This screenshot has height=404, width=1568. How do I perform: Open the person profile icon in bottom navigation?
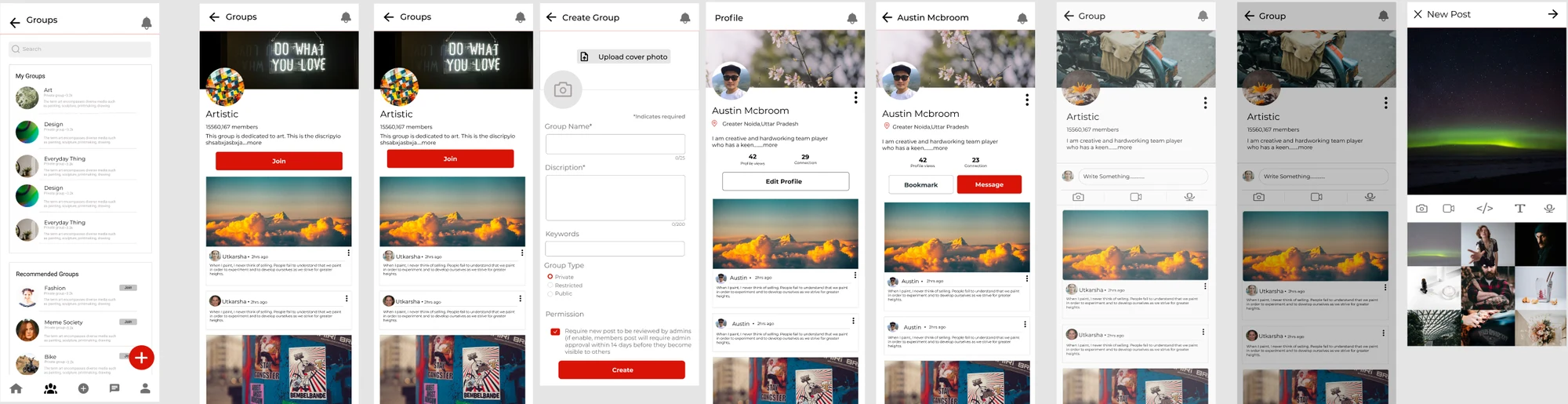pos(145,388)
